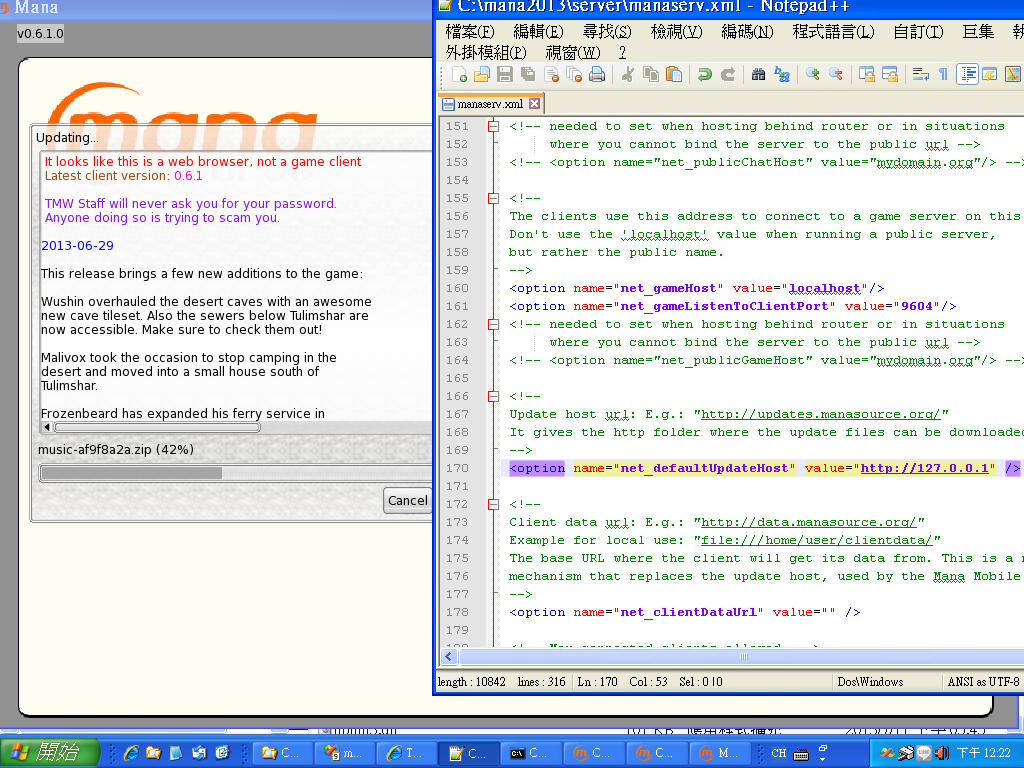This screenshot has width=1024, height=768.
Task: Click the user-defined language dialog icon
Action: (x=989, y=74)
